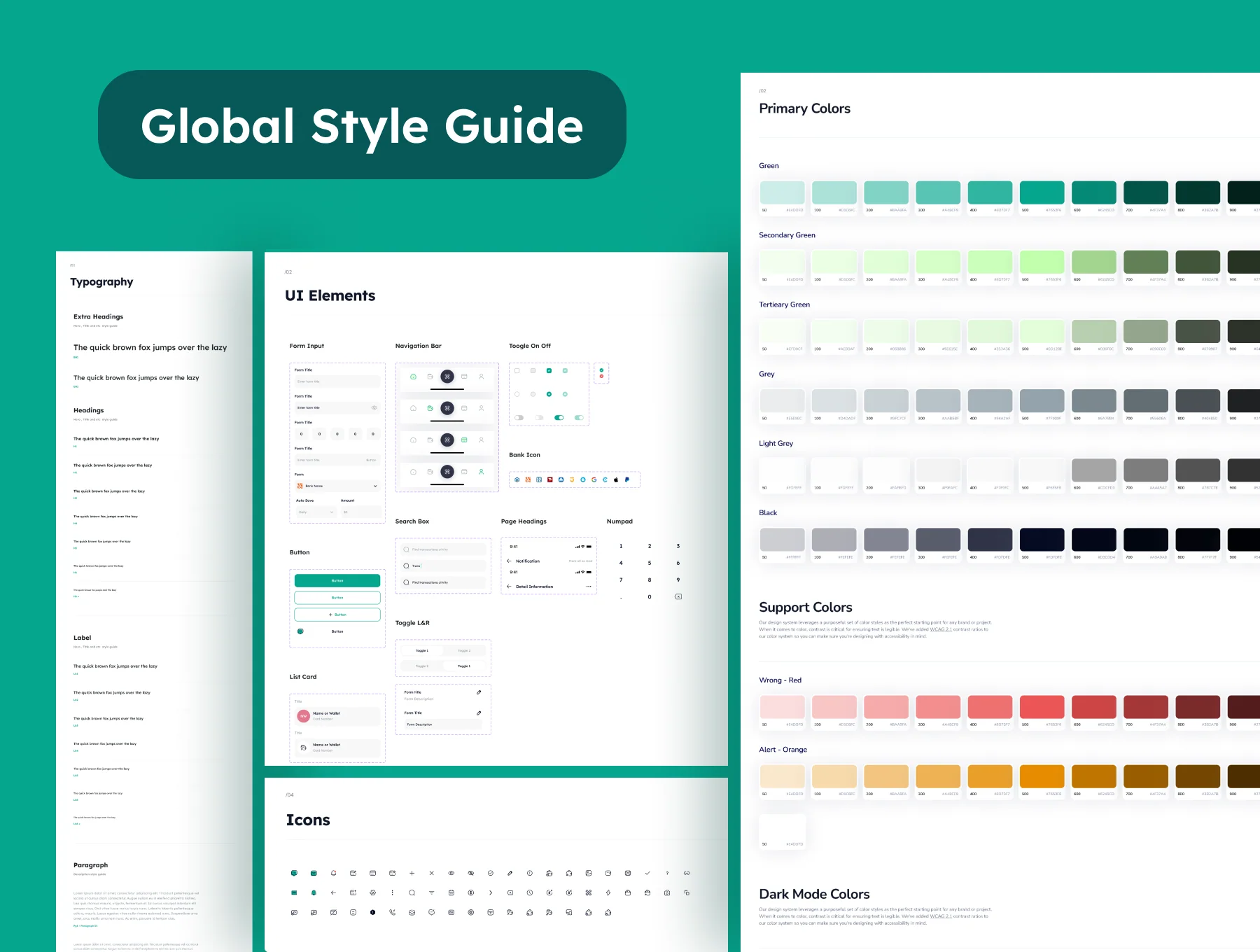Expand the Bank Name dropdown
The width and height of the screenshot is (1260, 952).
click(337, 486)
